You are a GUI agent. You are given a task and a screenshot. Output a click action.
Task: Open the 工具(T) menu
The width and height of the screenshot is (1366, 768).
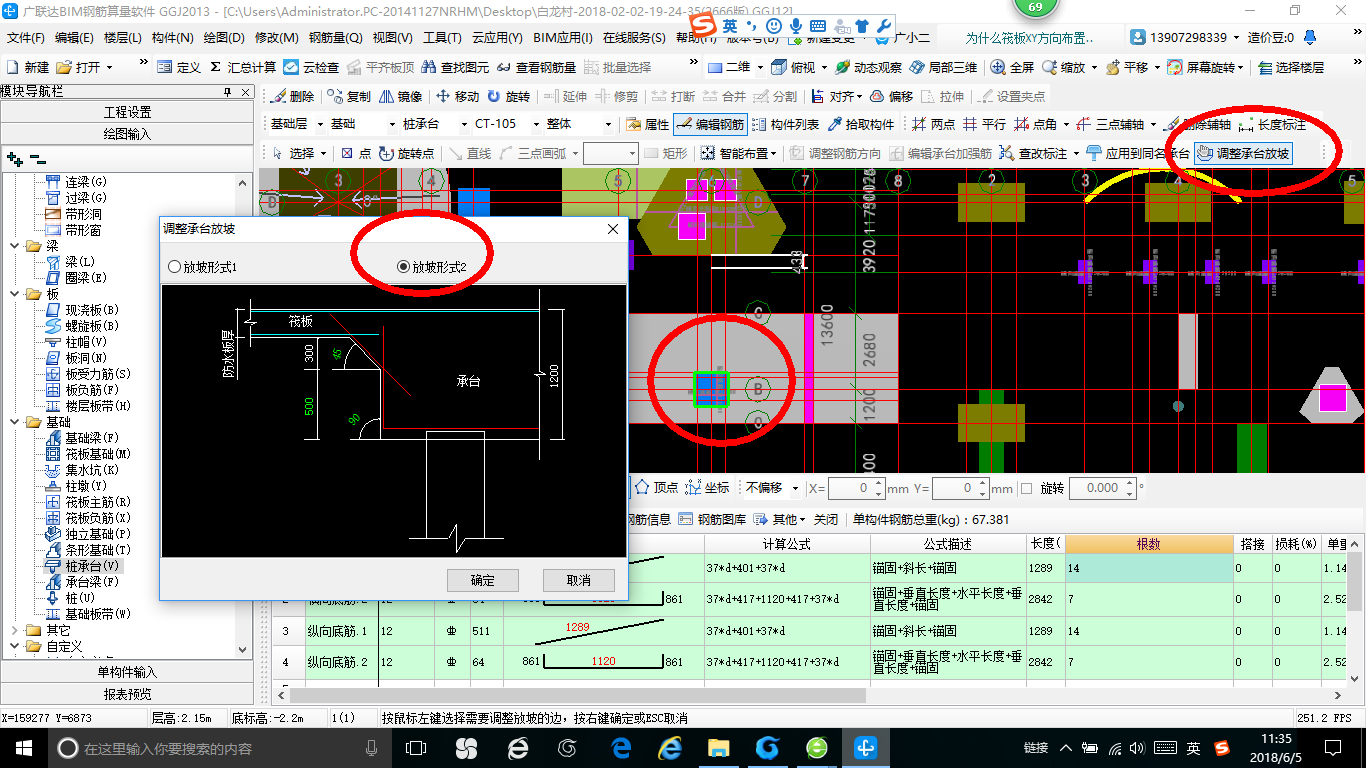[441, 38]
